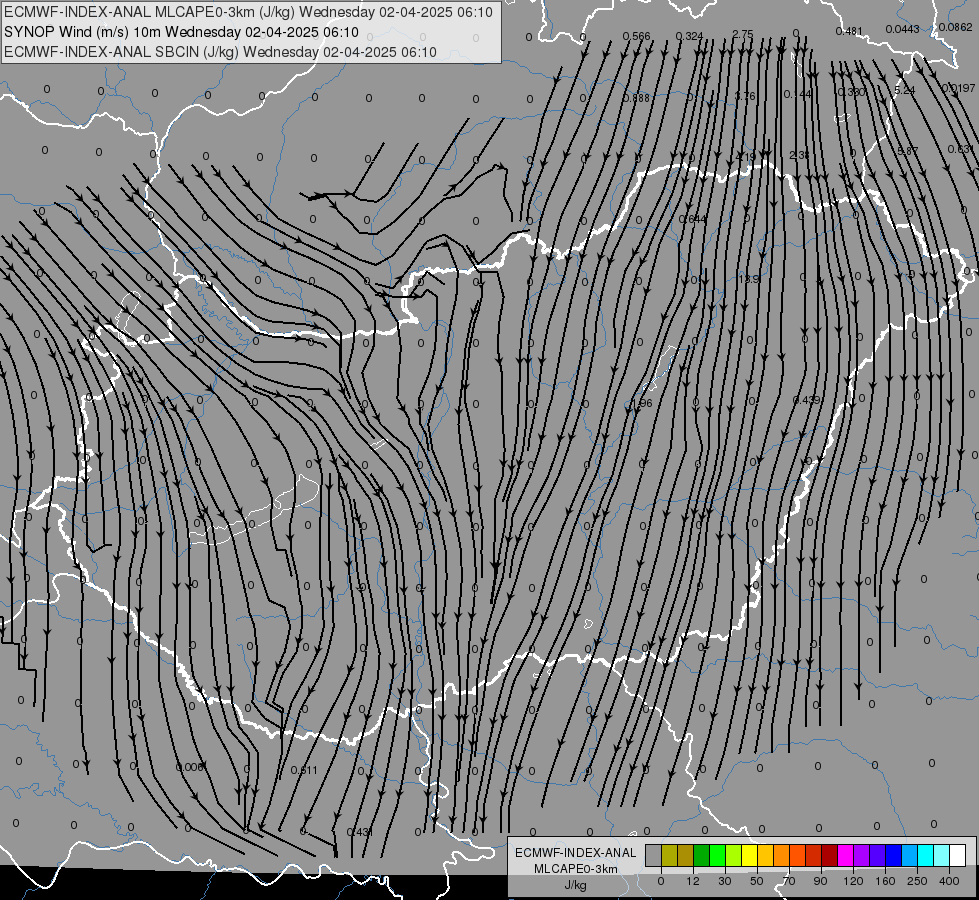
Task: Click the SYNOP Wind 10m title line
Action: coord(181,32)
